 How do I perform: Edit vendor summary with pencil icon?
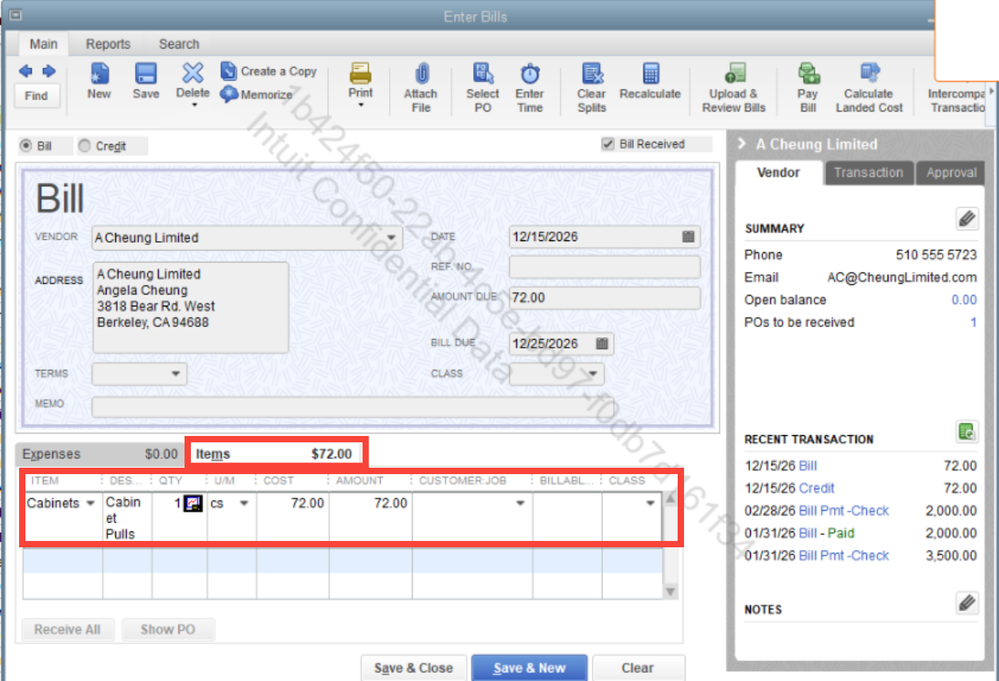click(967, 219)
